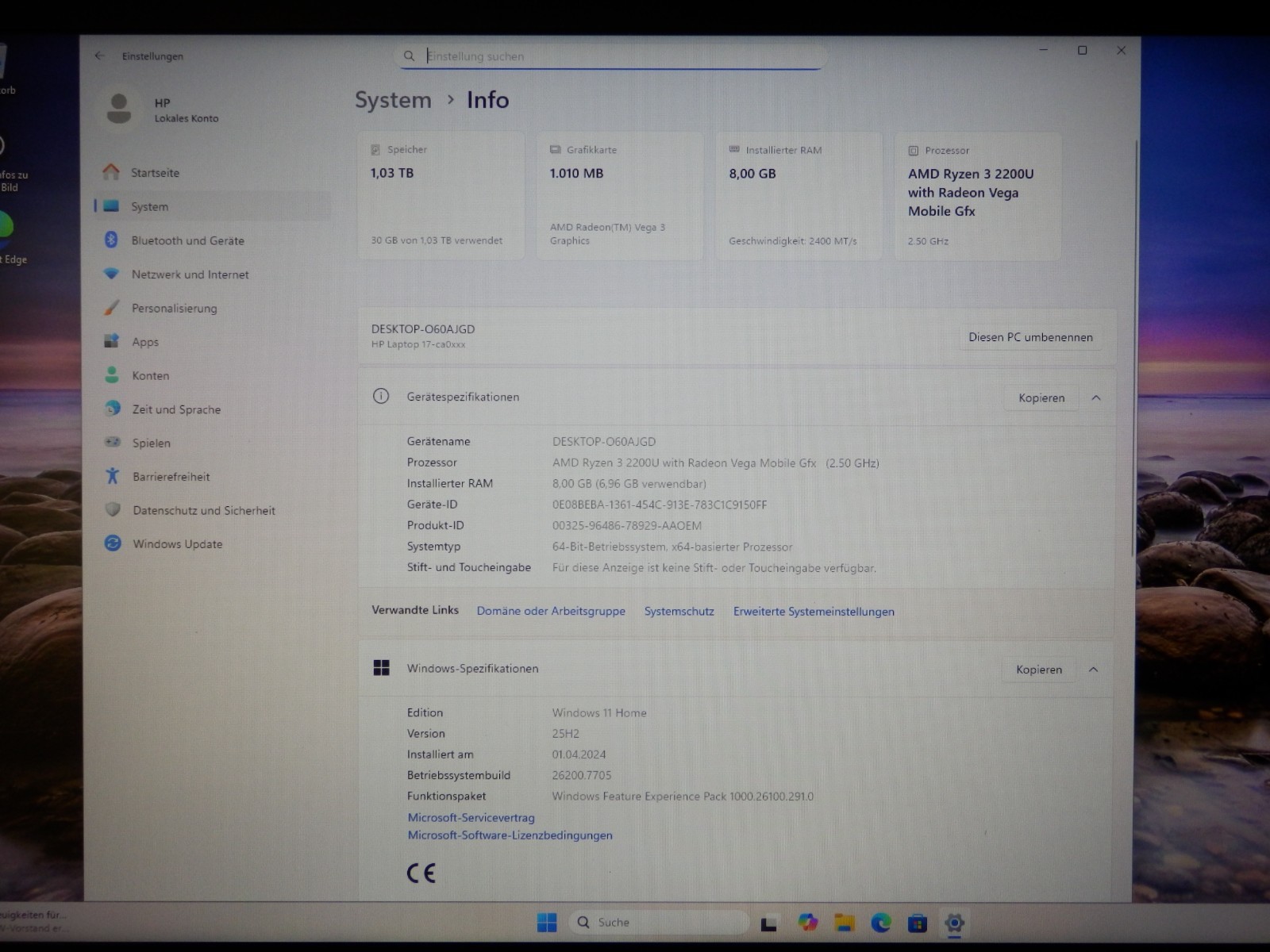Image resolution: width=1270 pixels, height=952 pixels.
Task: Click the Barrierefreiheit accessibility icon
Action: (113, 476)
